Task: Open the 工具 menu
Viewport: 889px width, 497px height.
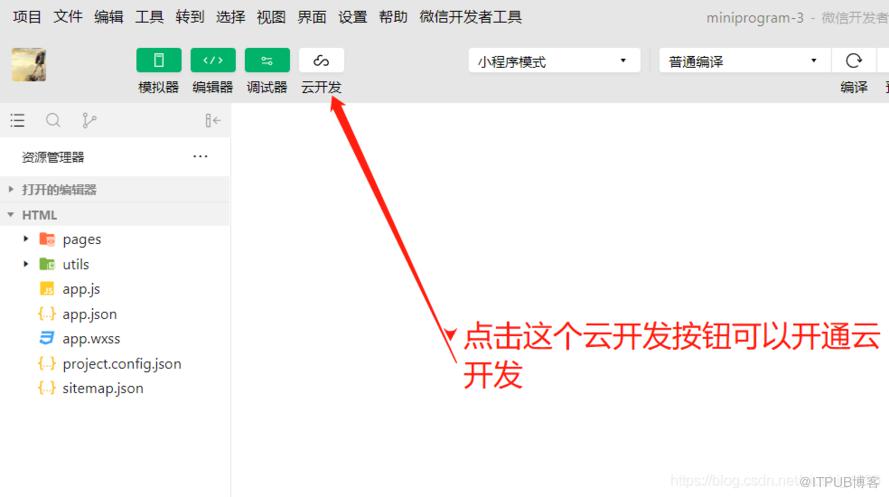Action: pyautogui.click(x=150, y=17)
